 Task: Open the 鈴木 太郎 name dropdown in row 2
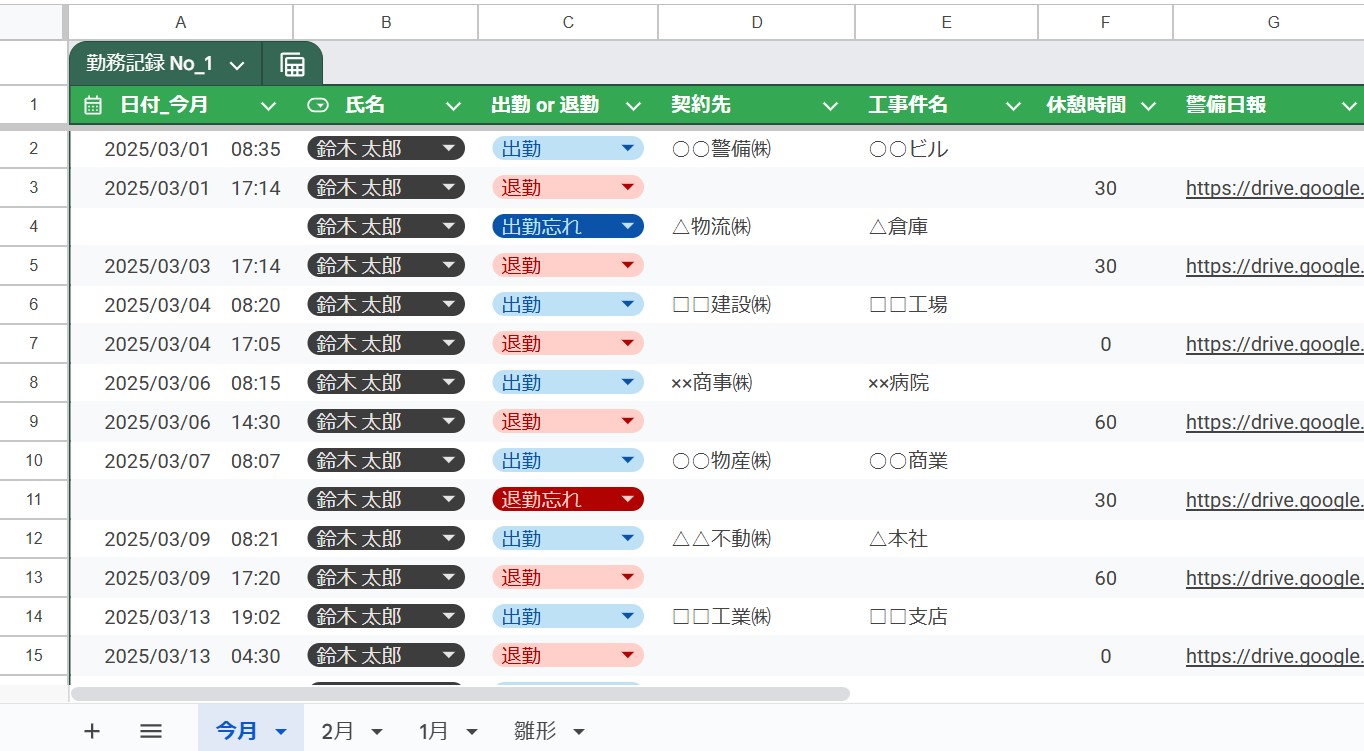click(447, 147)
